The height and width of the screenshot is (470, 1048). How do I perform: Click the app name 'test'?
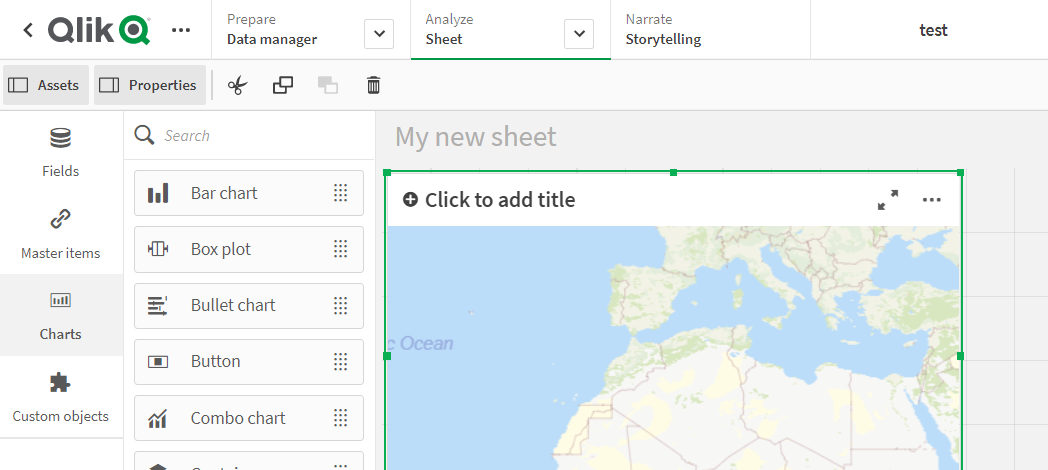tap(933, 30)
